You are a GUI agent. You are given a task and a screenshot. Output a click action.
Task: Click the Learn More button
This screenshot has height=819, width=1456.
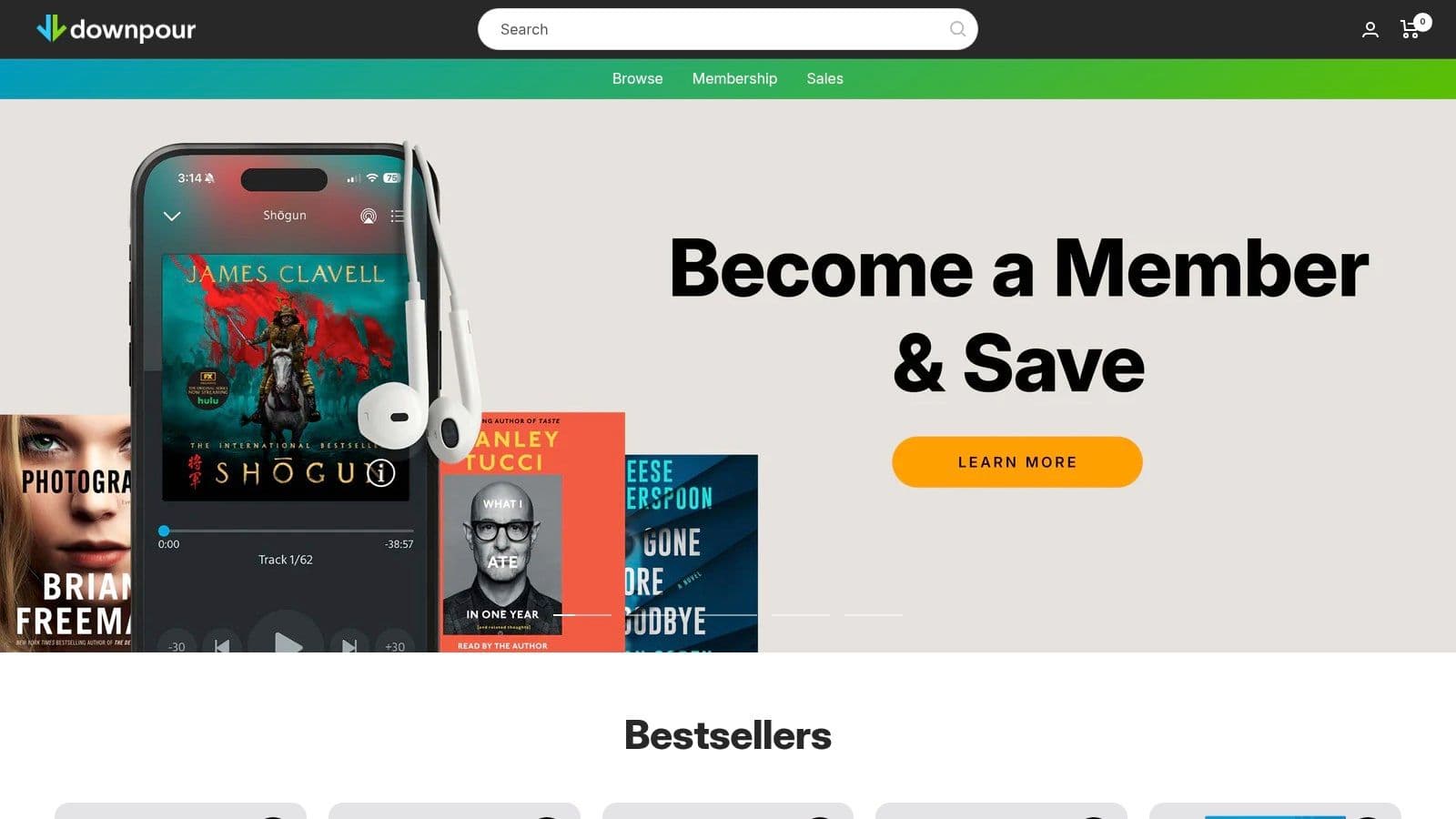1016,461
